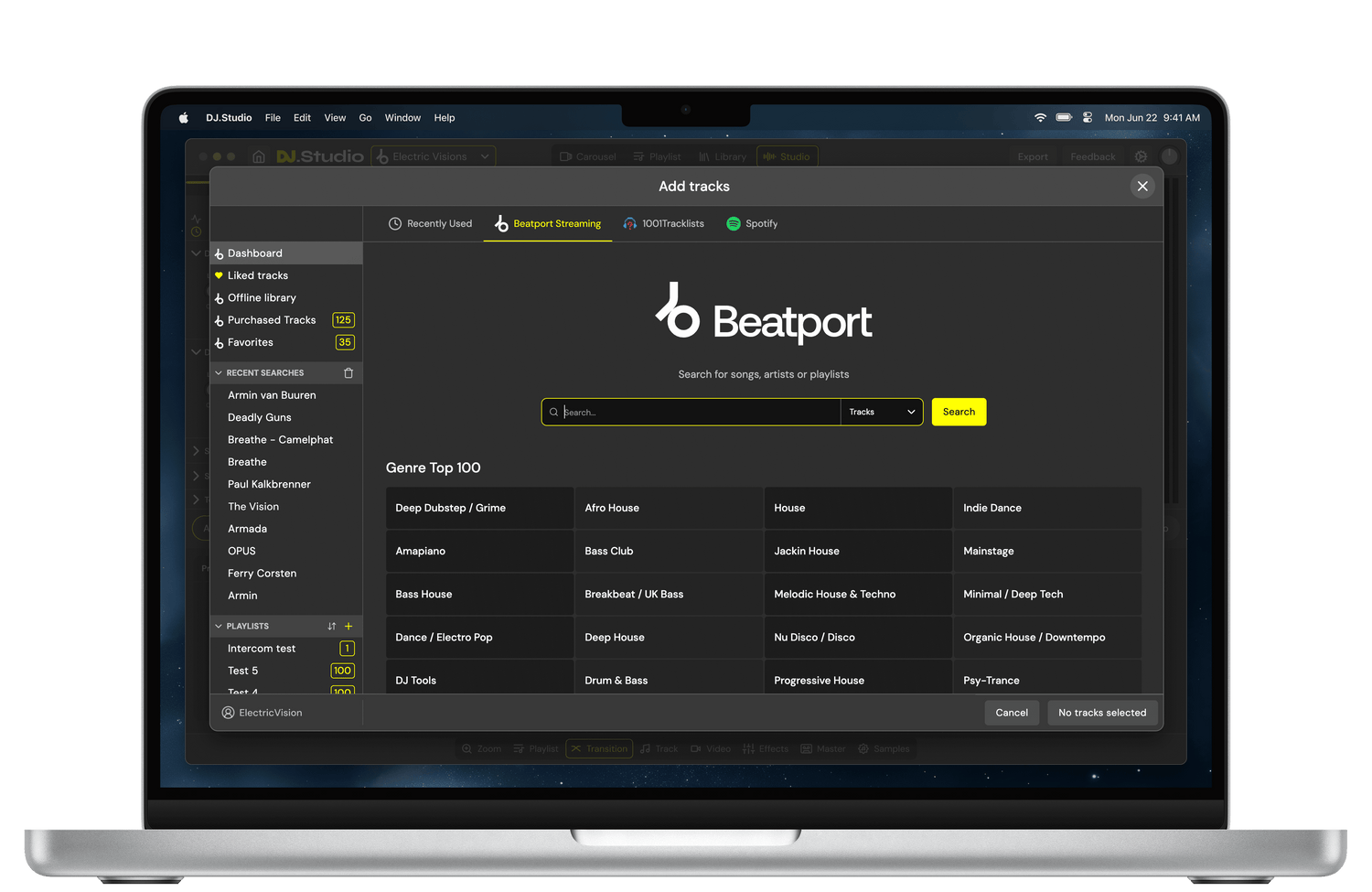This screenshot has height=892, width=1372.
Task: Open macOS Control Center icon
Action: tap(1088, 118)
